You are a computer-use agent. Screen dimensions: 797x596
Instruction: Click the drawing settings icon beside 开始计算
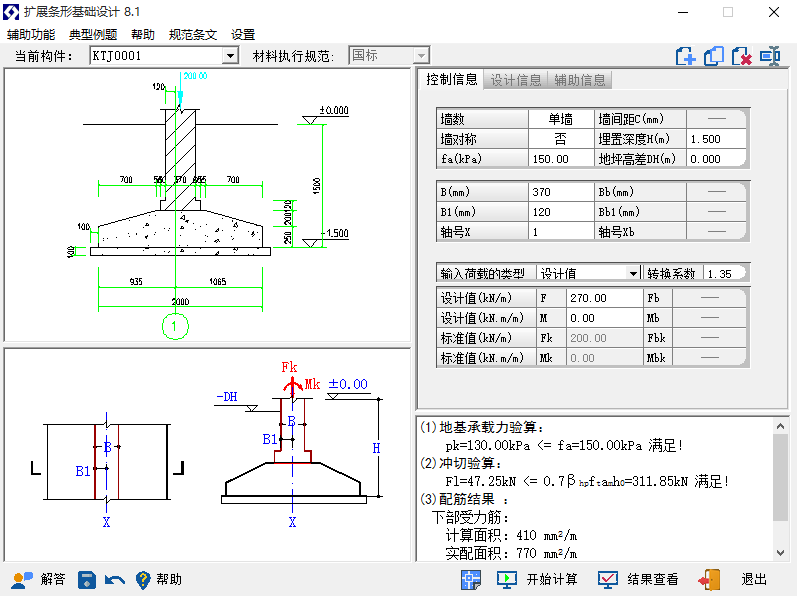coord(471,580)
